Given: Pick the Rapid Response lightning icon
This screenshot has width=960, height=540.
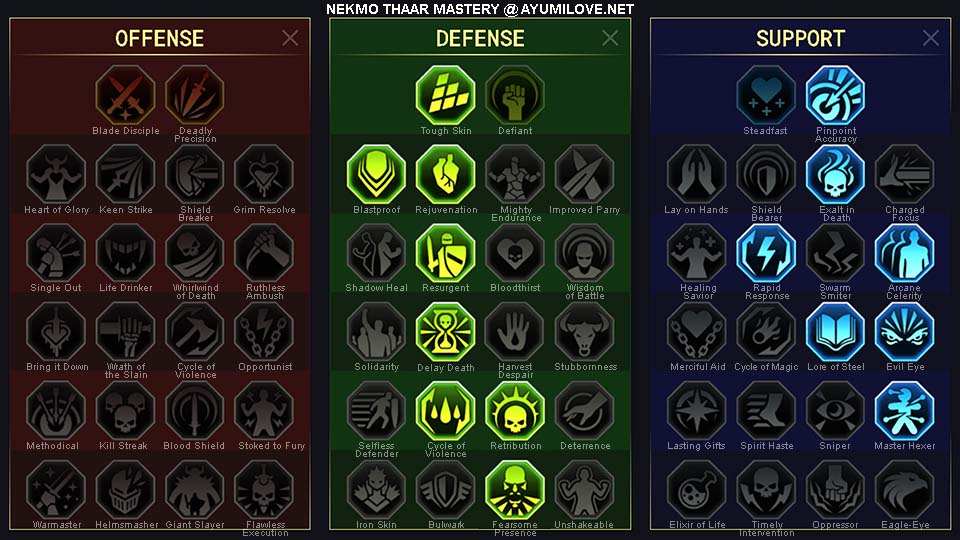Looking at the screenshot, I should pyautogui.click(x=766, y=253).
